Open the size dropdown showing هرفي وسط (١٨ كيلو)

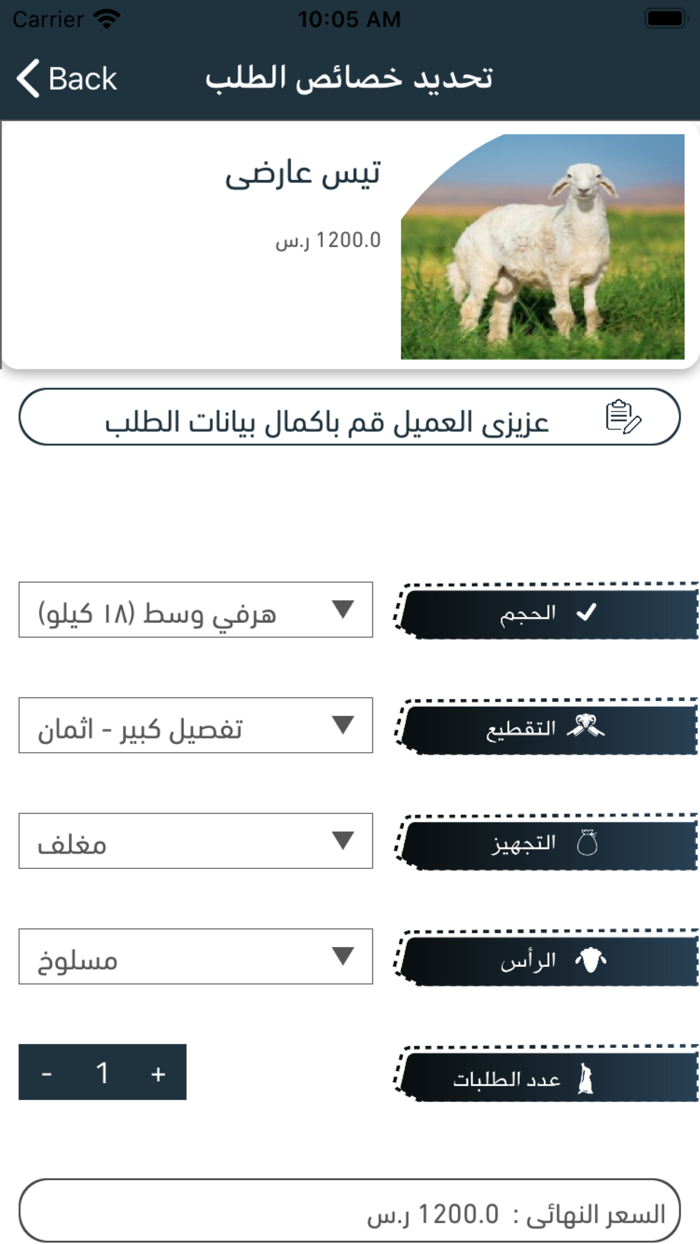(195, 610)
